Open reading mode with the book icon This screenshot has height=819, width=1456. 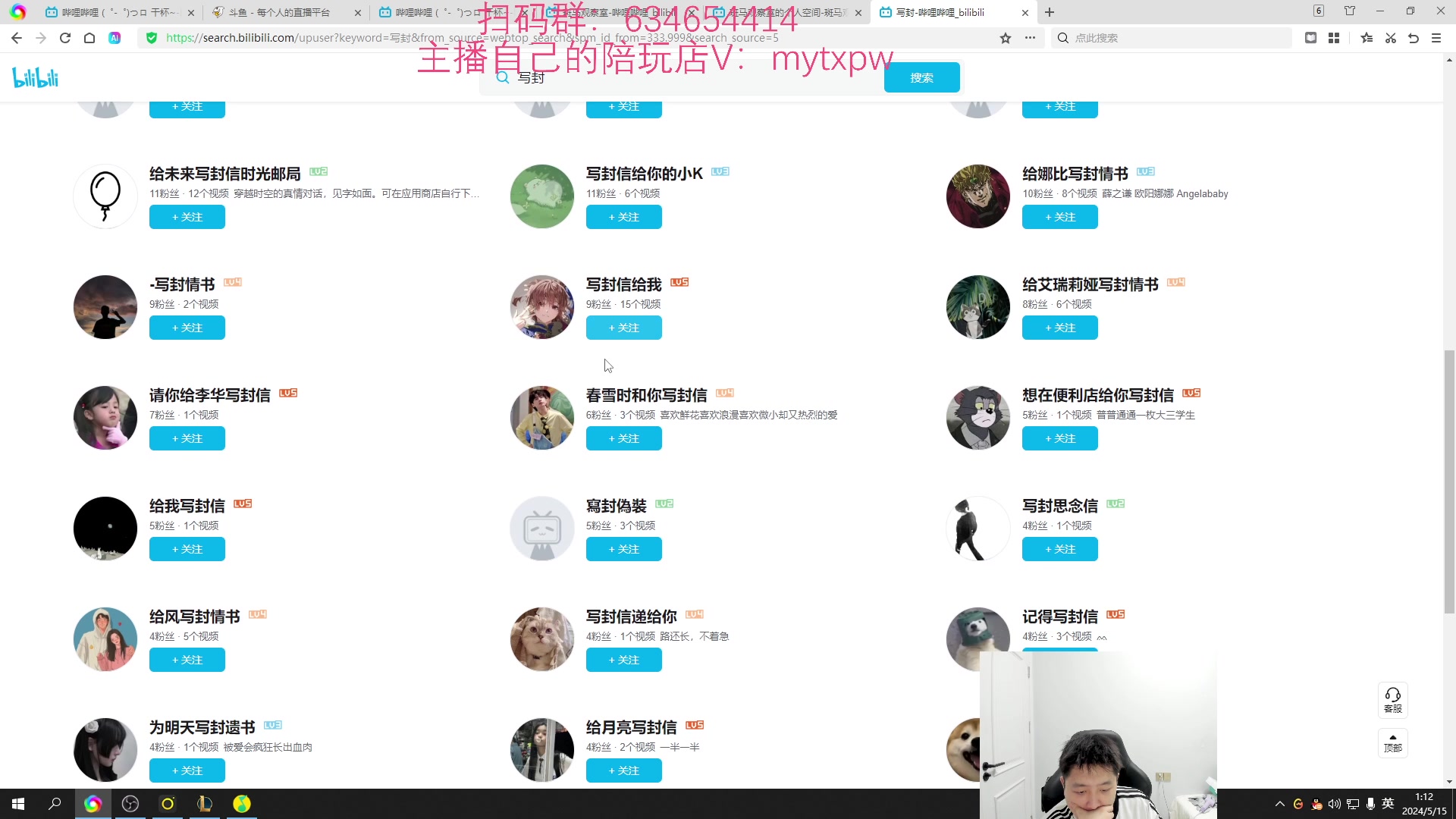point(1310,37)
